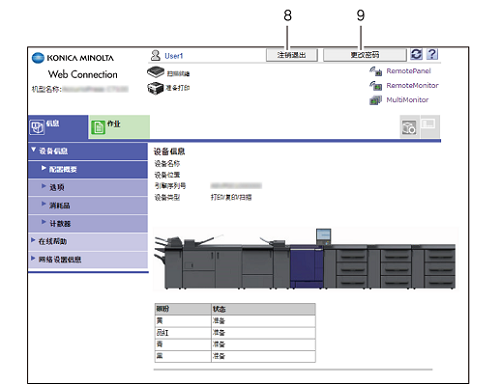Click the printer status icon beside 准备打印
This screenshot has height=384, width=500.
(x=156, y=88)
